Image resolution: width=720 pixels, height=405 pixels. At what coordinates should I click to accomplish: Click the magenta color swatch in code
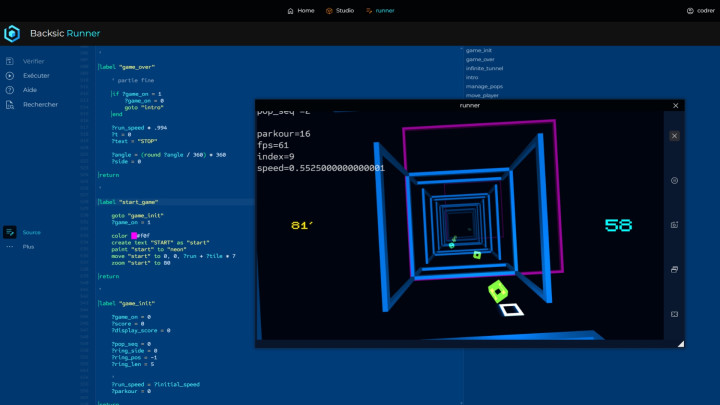pyautogui.click(x=134, y=235)
